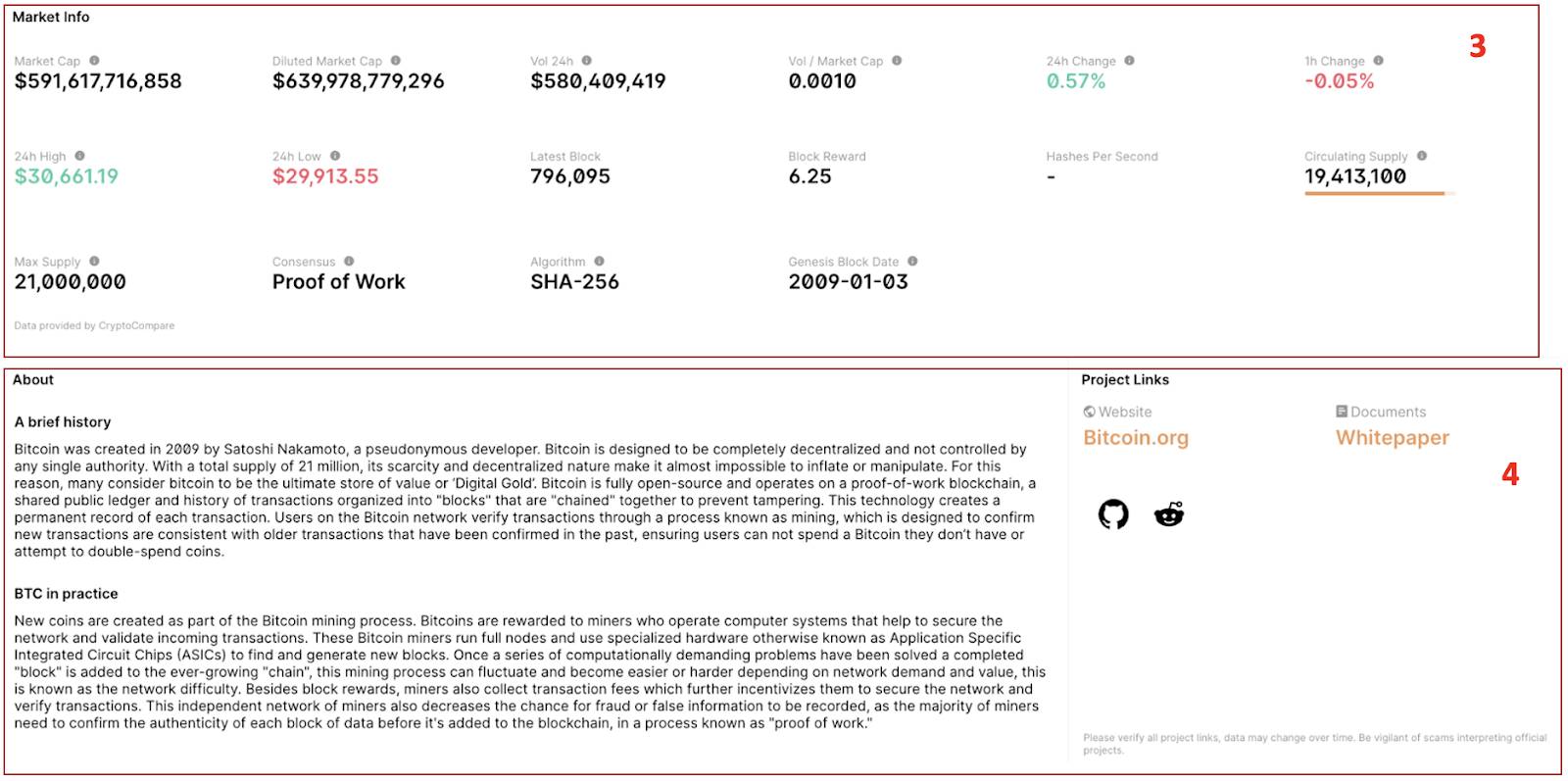
Task: Click the info icon beside Consensus
Action: 349,262
